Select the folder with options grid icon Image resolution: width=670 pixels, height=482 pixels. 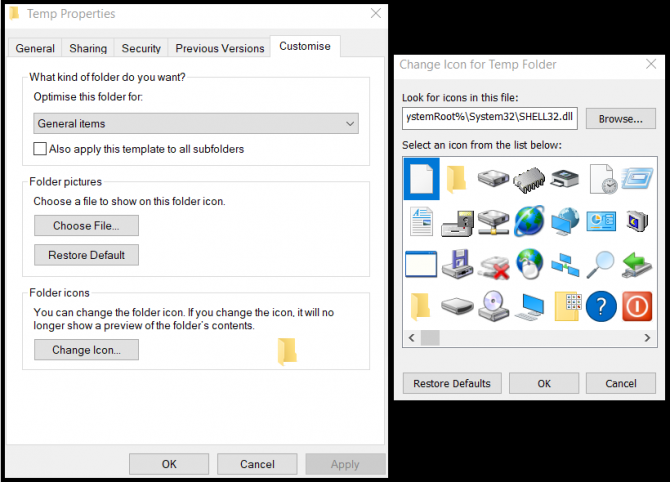pos(568,306)
